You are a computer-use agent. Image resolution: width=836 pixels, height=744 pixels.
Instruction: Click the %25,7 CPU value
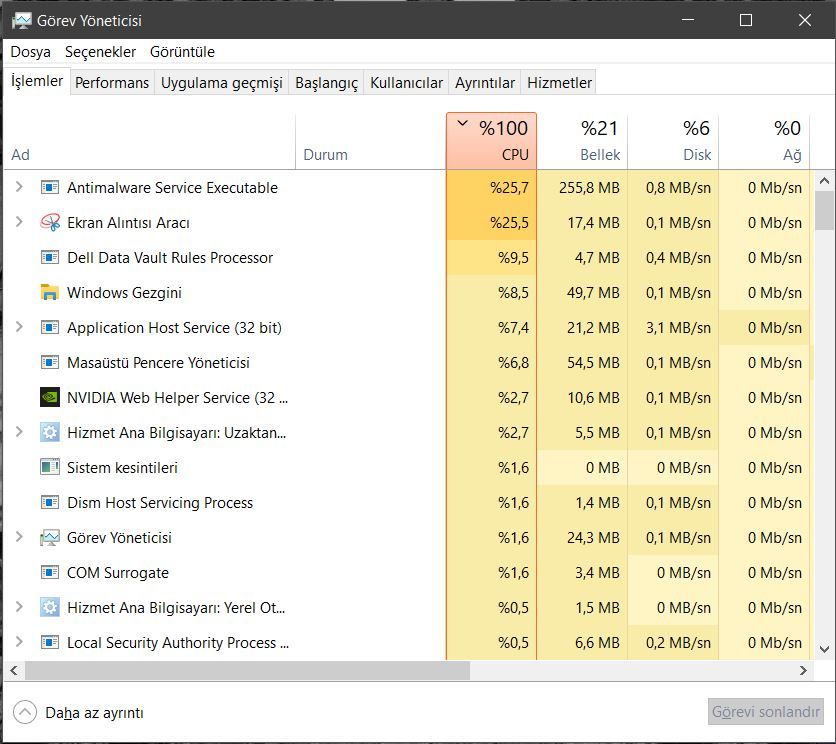pyautogui.click(x=509, y=188)
